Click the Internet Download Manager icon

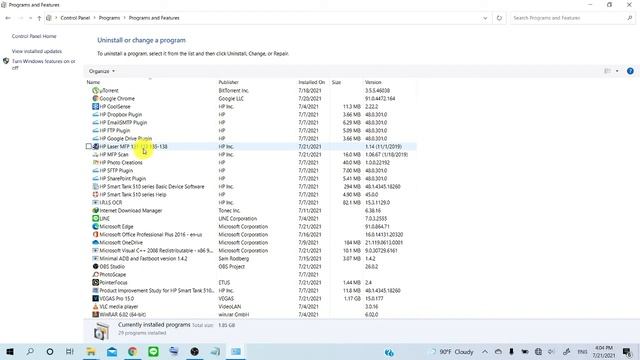pos(96,211)
